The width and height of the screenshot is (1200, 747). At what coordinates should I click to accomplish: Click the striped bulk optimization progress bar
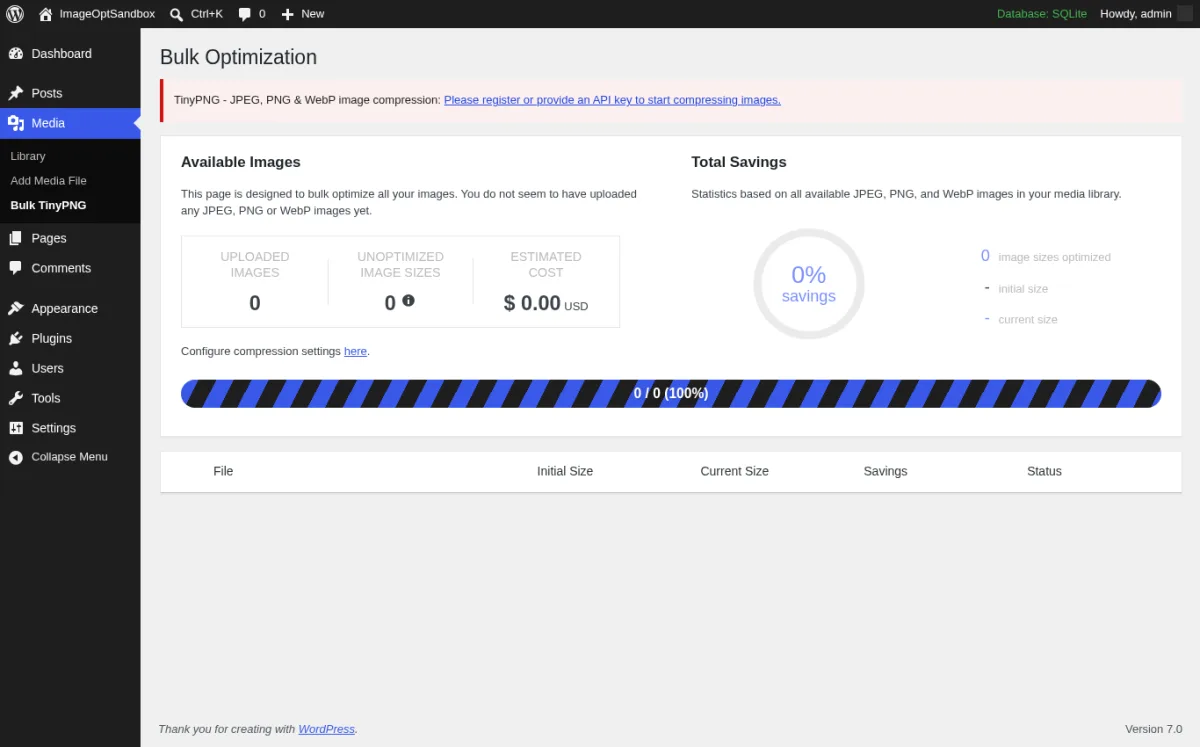click(671, 393)
